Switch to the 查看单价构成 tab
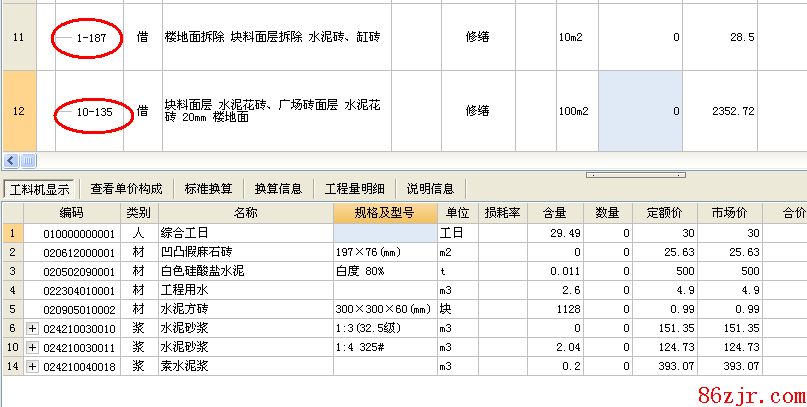The image size is (807, 407). click(126, 188)
